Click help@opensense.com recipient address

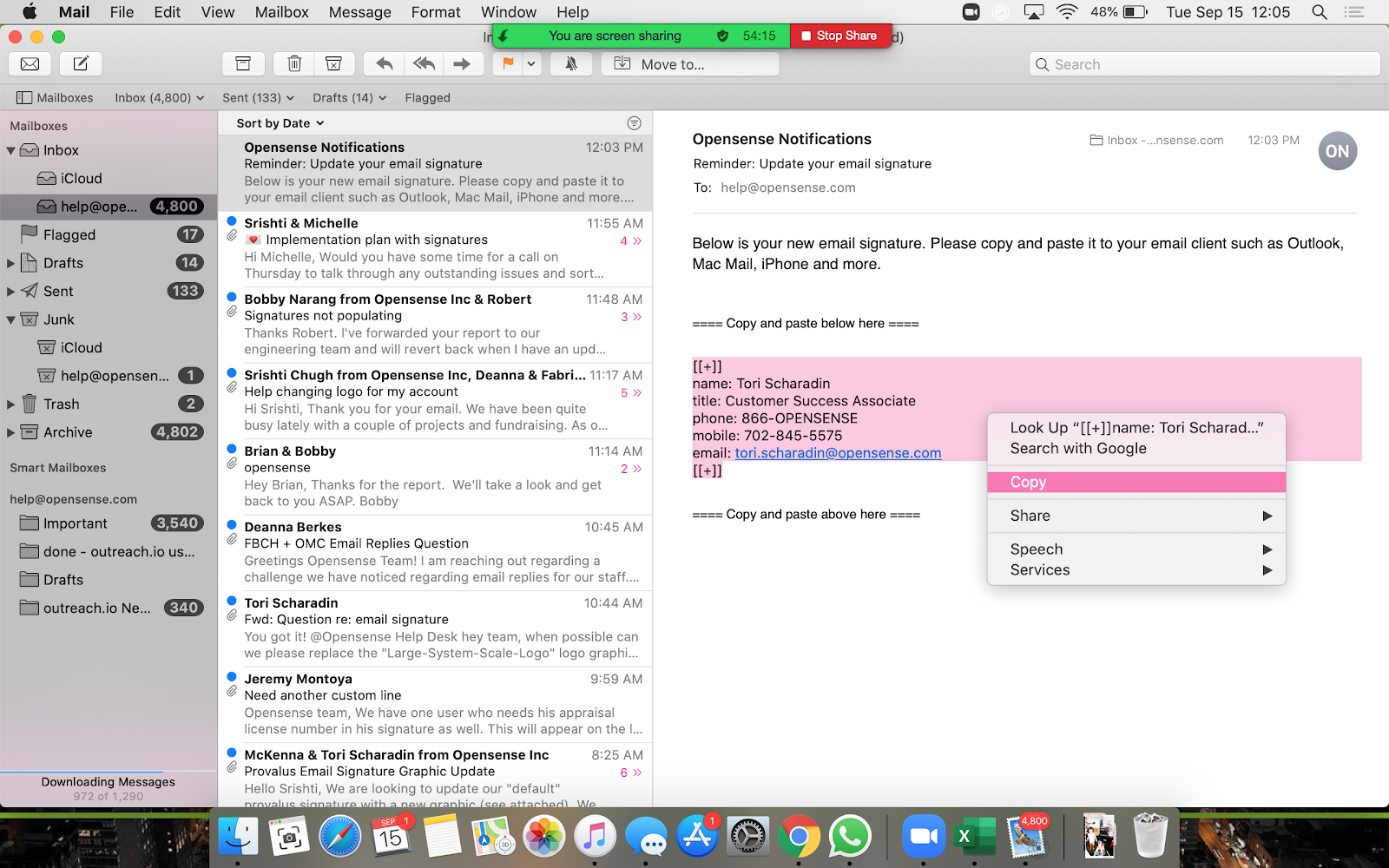coord(787,187)
